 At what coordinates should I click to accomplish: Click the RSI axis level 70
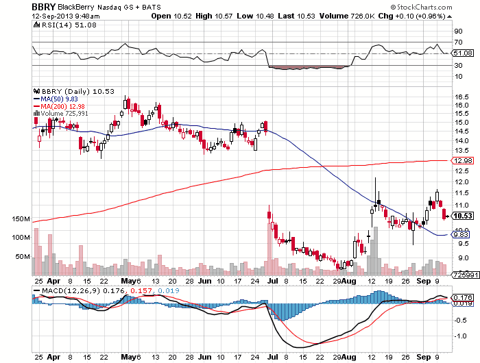point(458,42)
